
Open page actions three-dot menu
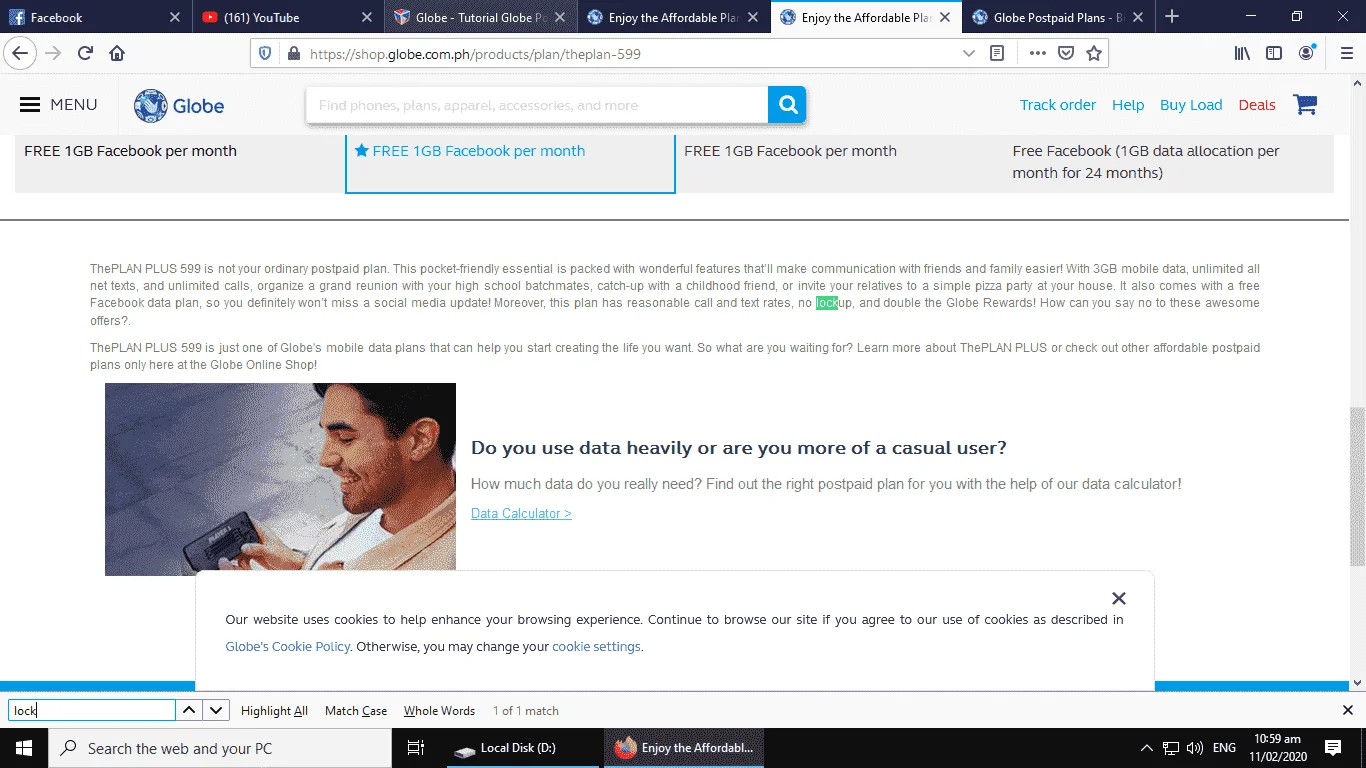coord(1038,54)
